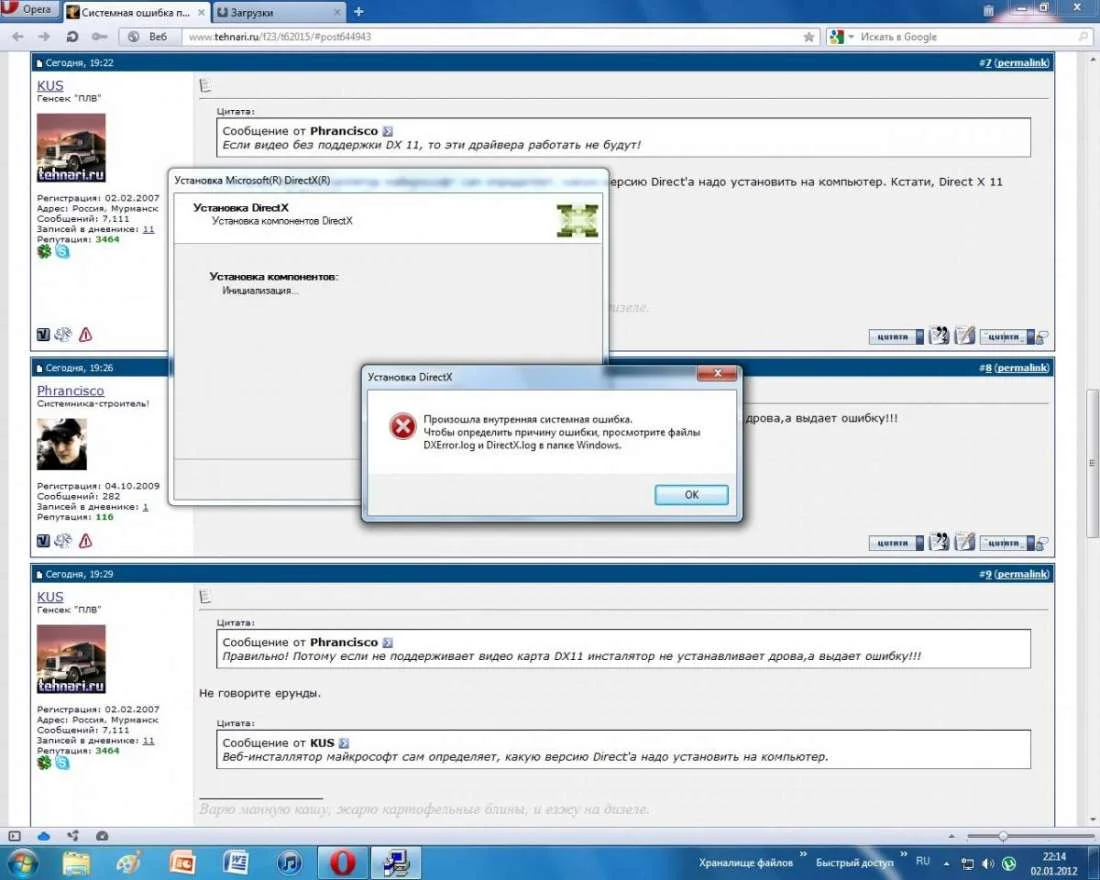Click the volume icon in system tray
This screenshot has width=1100, height=880.
point(988,863)
